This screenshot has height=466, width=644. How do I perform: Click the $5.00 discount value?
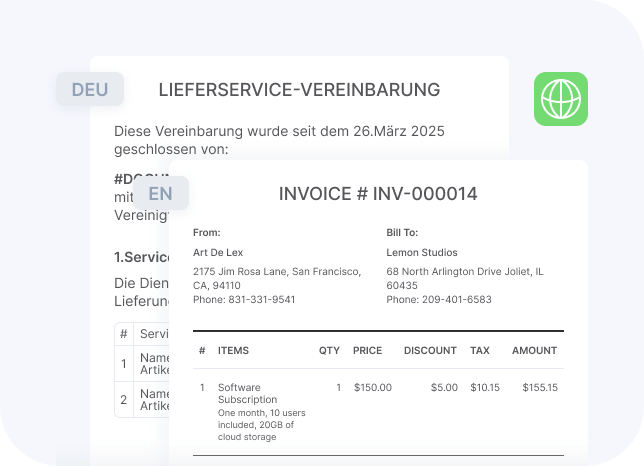pyautogui.click(x=443, y=387)
